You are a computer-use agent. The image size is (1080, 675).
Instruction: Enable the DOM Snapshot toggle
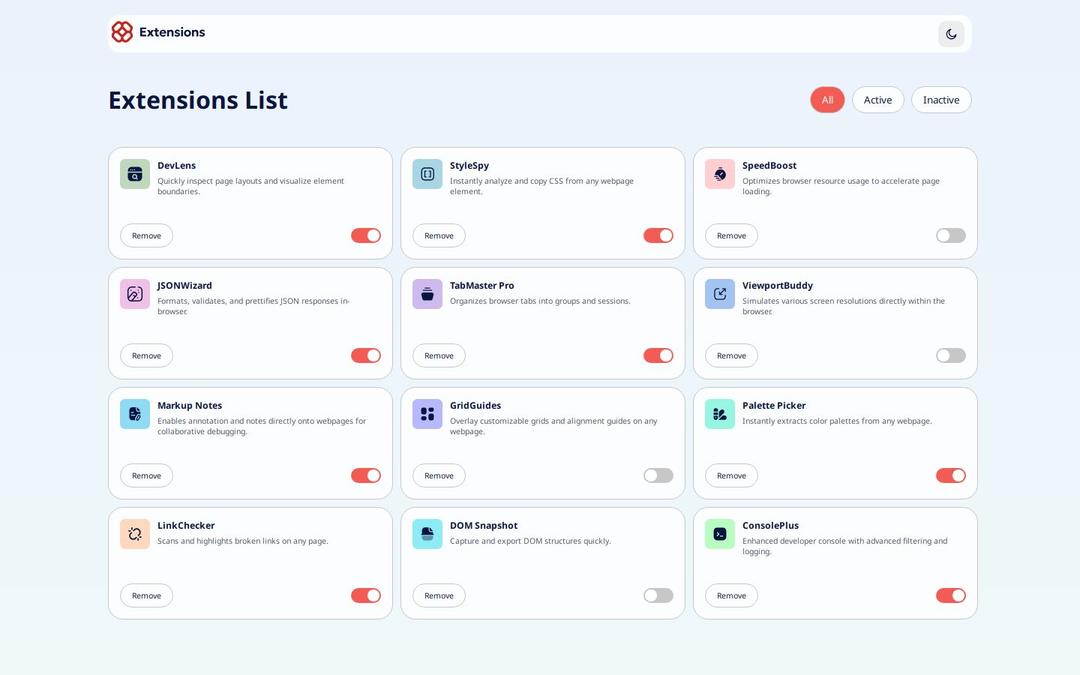click(658, 596)
